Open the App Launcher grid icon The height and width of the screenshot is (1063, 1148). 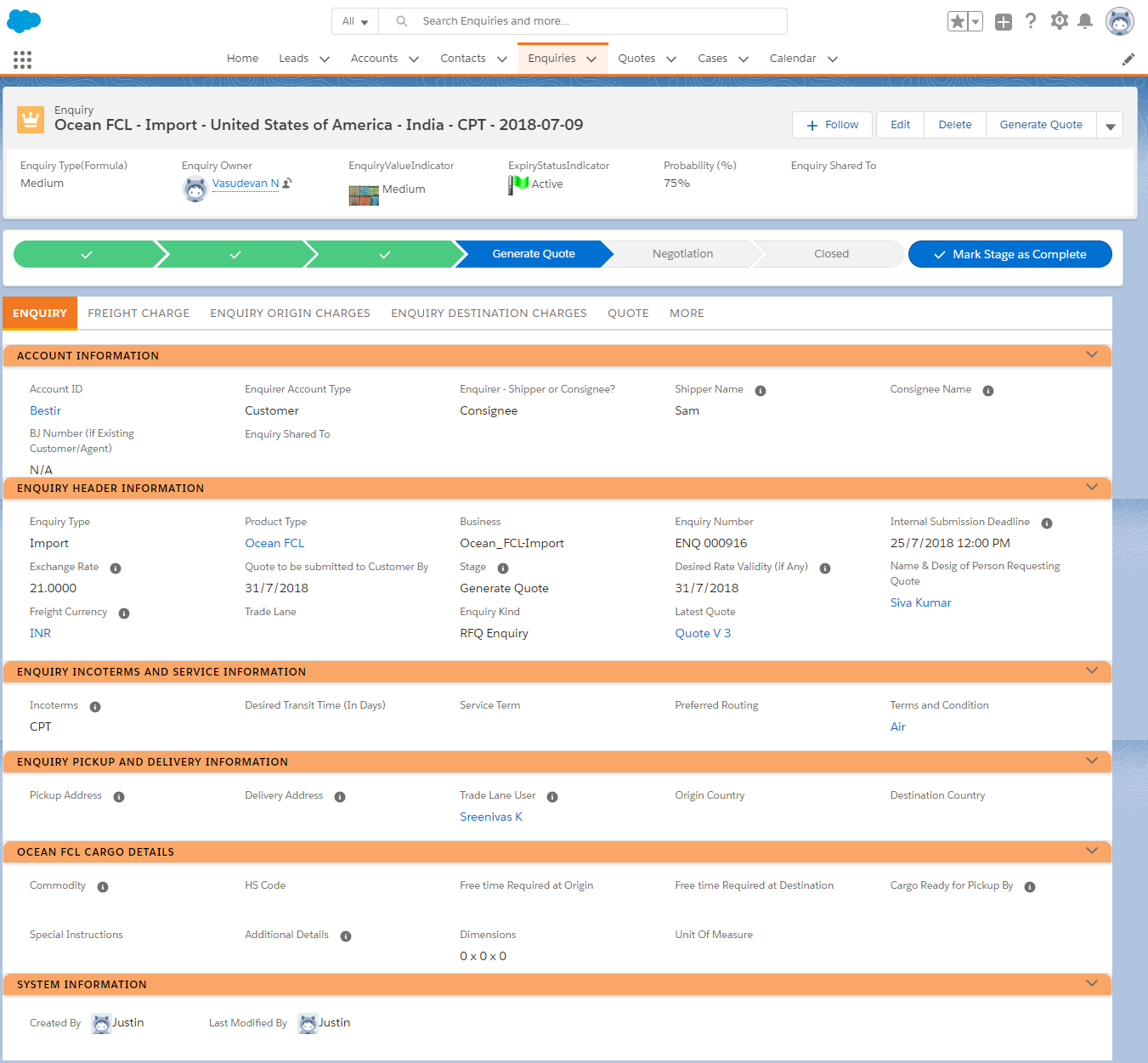tap(23, 59)
